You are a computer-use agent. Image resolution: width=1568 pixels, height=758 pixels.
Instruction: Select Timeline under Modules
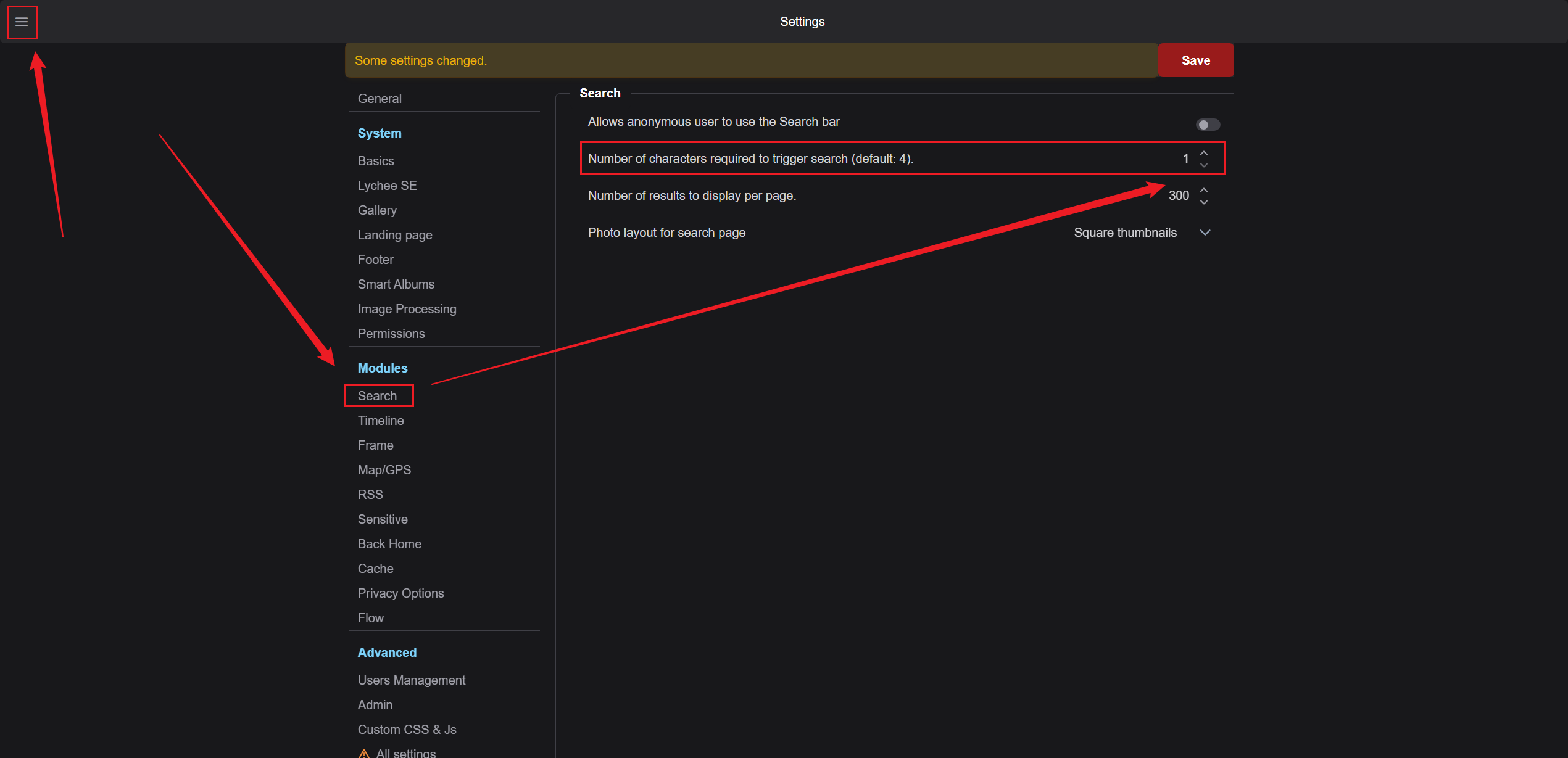(x=381, y=421)
